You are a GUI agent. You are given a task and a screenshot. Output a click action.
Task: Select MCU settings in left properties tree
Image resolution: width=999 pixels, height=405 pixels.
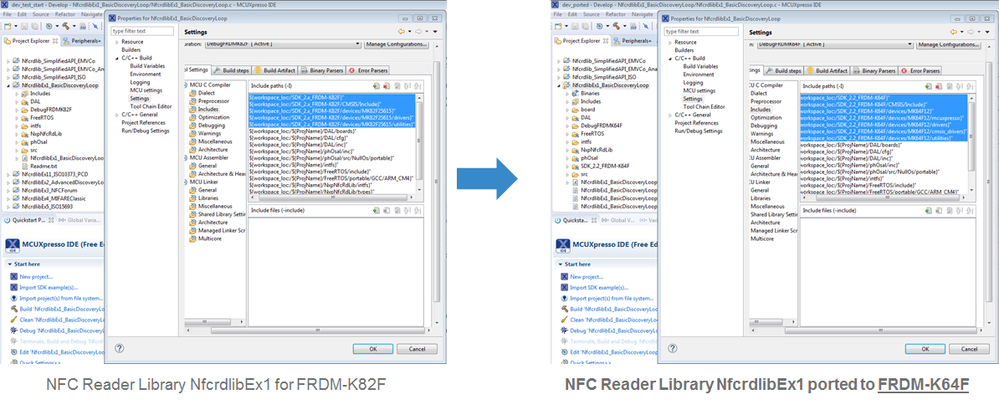click(x=145, y=90)
